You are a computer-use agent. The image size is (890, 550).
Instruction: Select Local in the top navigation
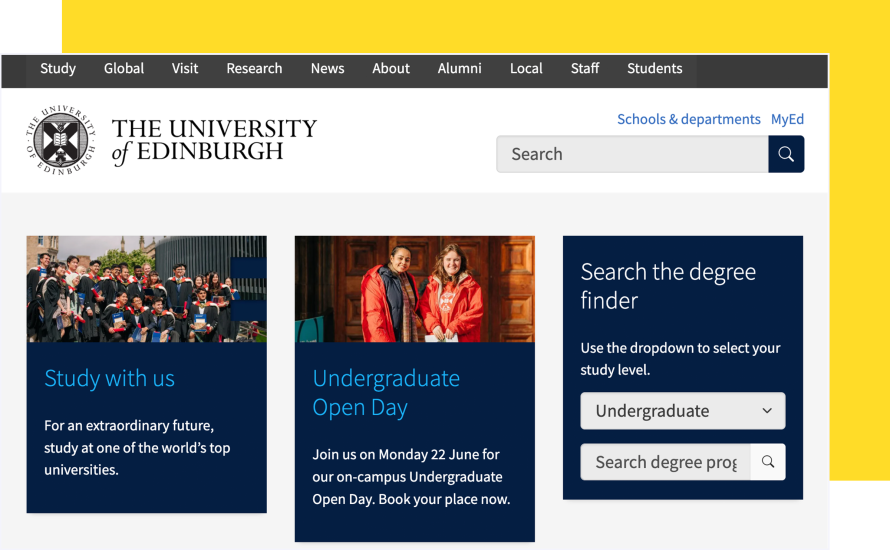click(526, 69)
